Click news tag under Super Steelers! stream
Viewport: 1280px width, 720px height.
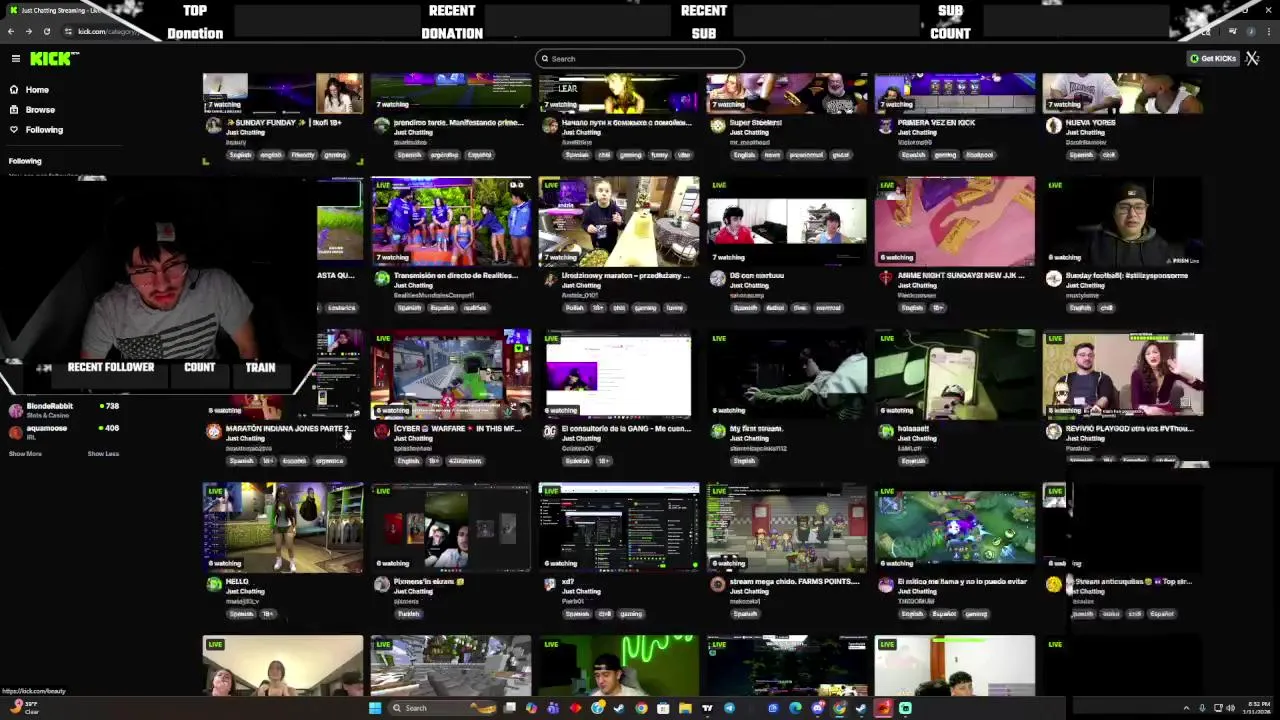click(x=774, y=155)
